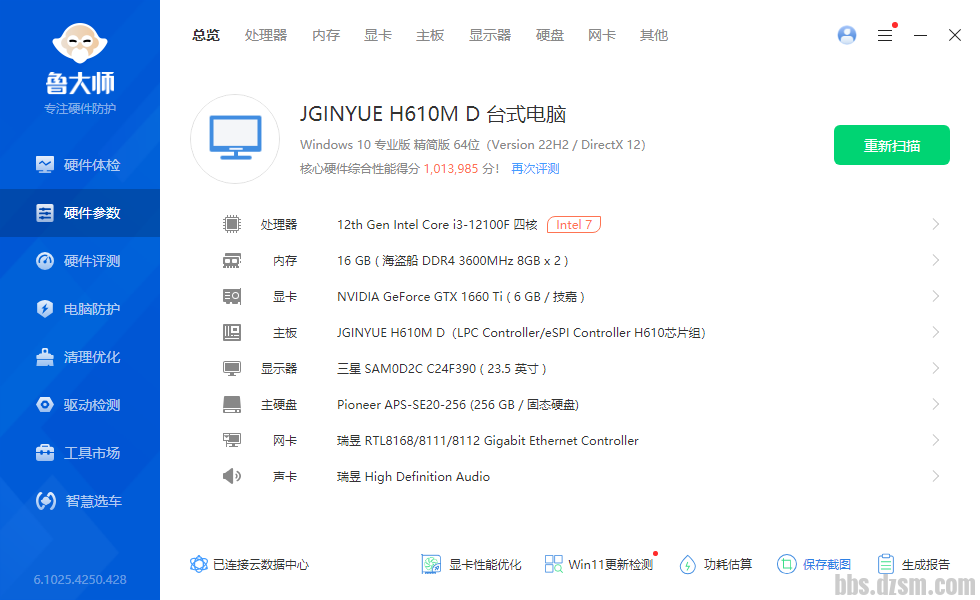Go to 清理优化 cleanup section
This screenshot has width=980, height=600.
coord(80,357)
